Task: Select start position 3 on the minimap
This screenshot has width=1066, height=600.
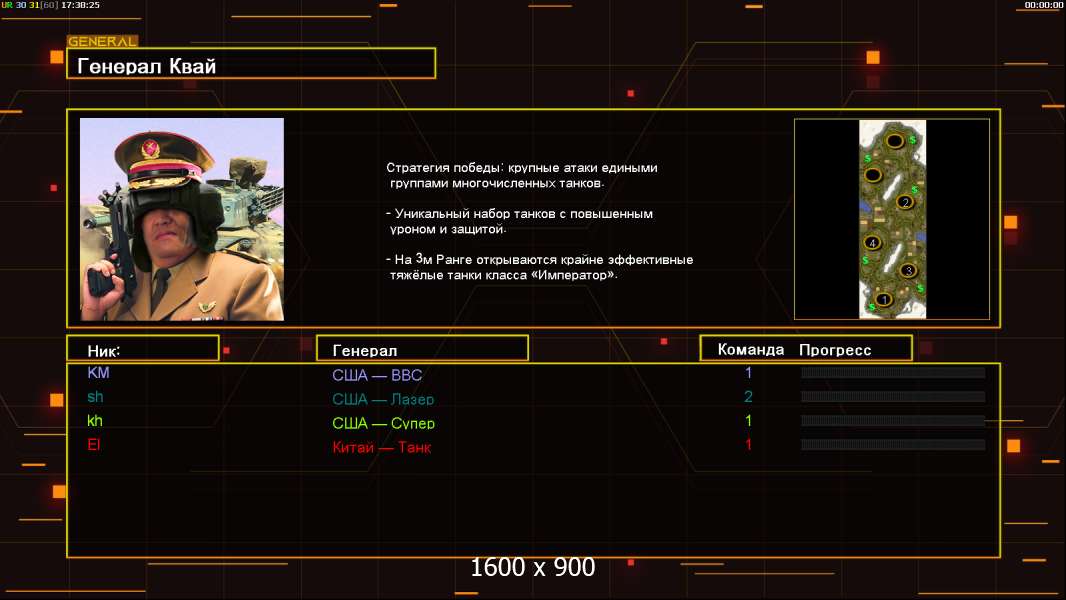Action: (x=908, y=270)
